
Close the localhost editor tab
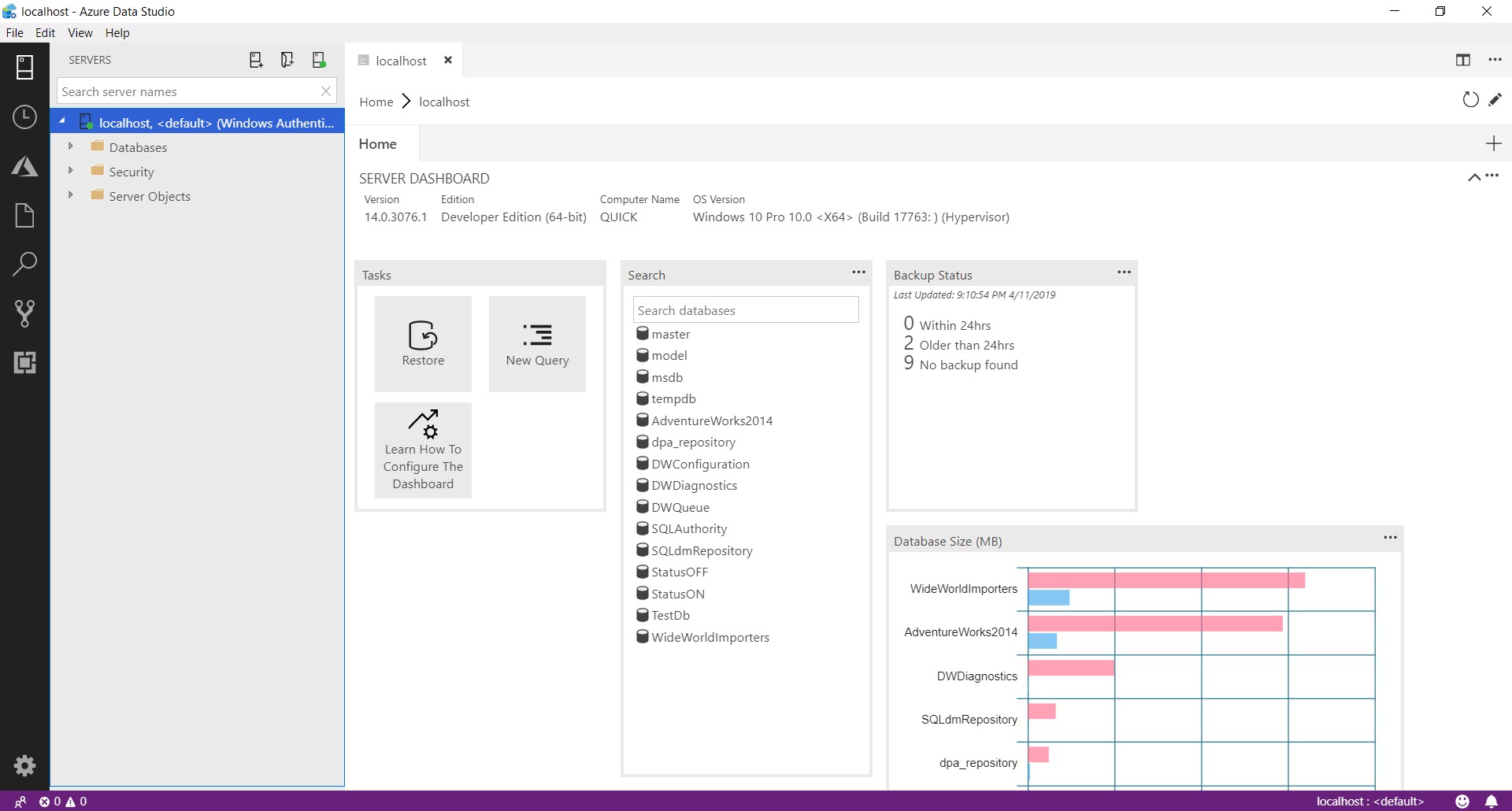[448, 60]
